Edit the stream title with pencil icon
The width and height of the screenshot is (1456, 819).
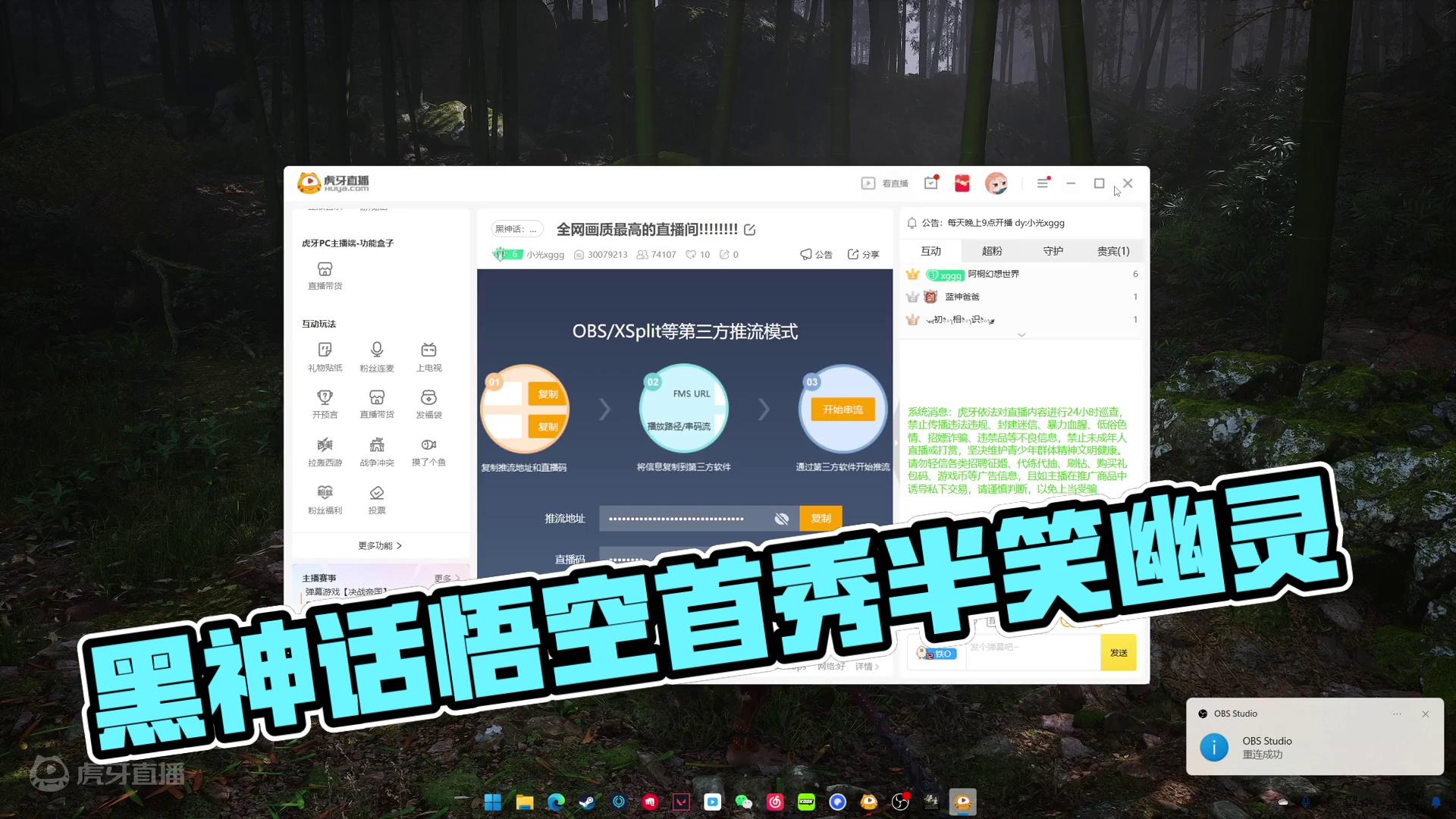[750, 230]
